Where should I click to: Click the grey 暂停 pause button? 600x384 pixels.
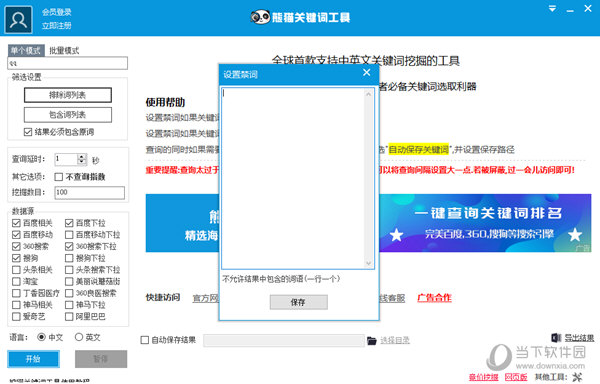101,359
